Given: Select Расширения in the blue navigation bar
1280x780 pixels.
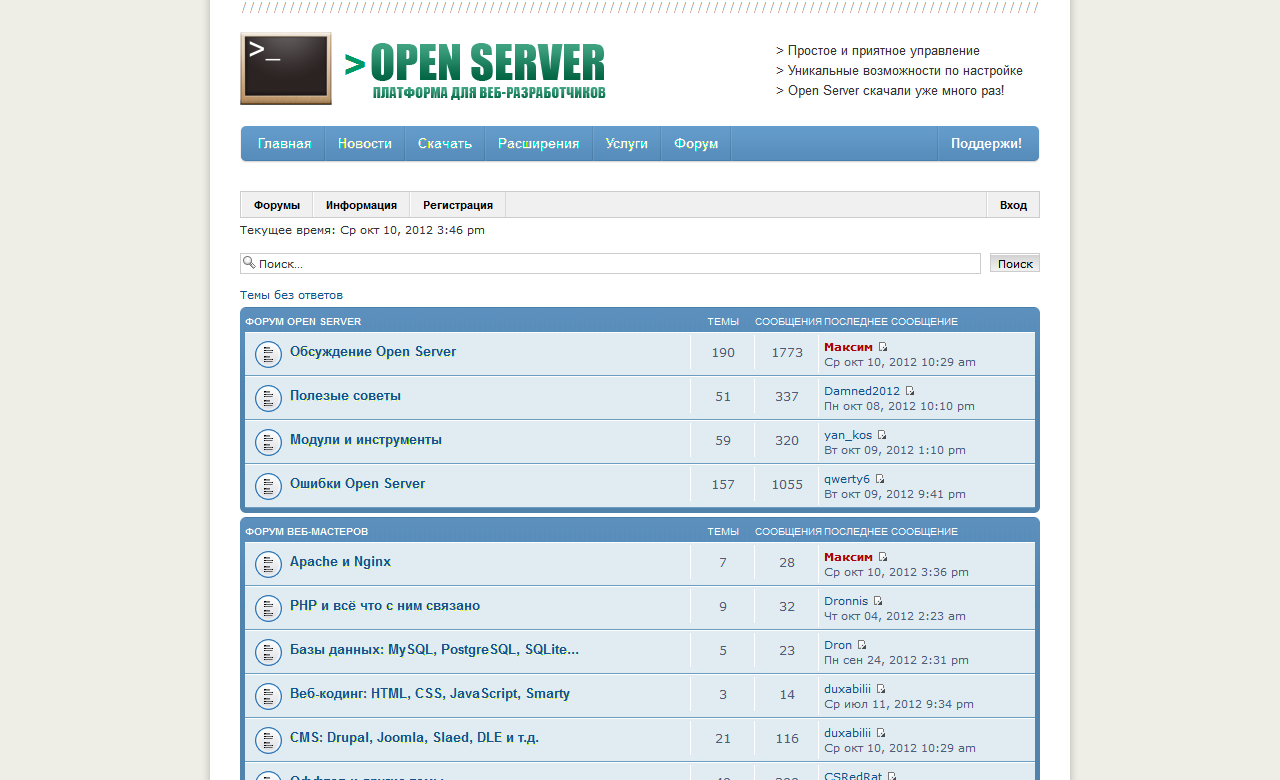Looking at the screenshot, I should [x=538, y=143].
